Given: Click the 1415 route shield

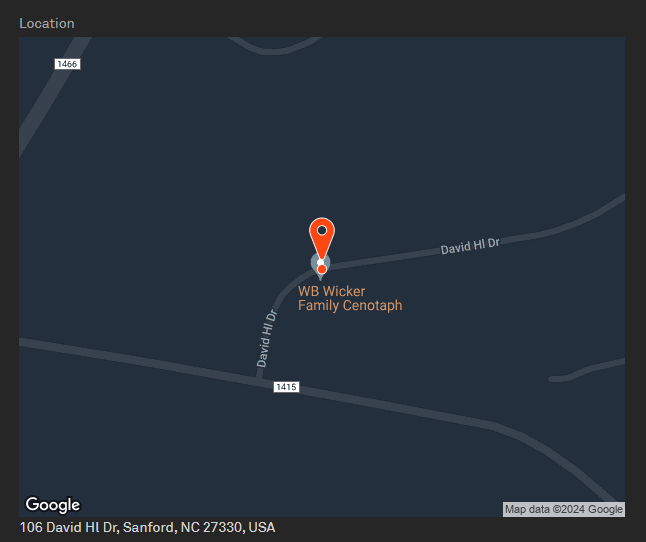Looking at the screenshot, I should 286,387.
